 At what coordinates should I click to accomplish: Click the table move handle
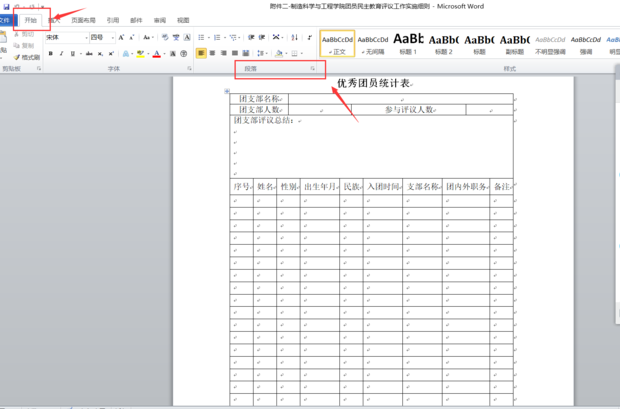click(227, 91)
